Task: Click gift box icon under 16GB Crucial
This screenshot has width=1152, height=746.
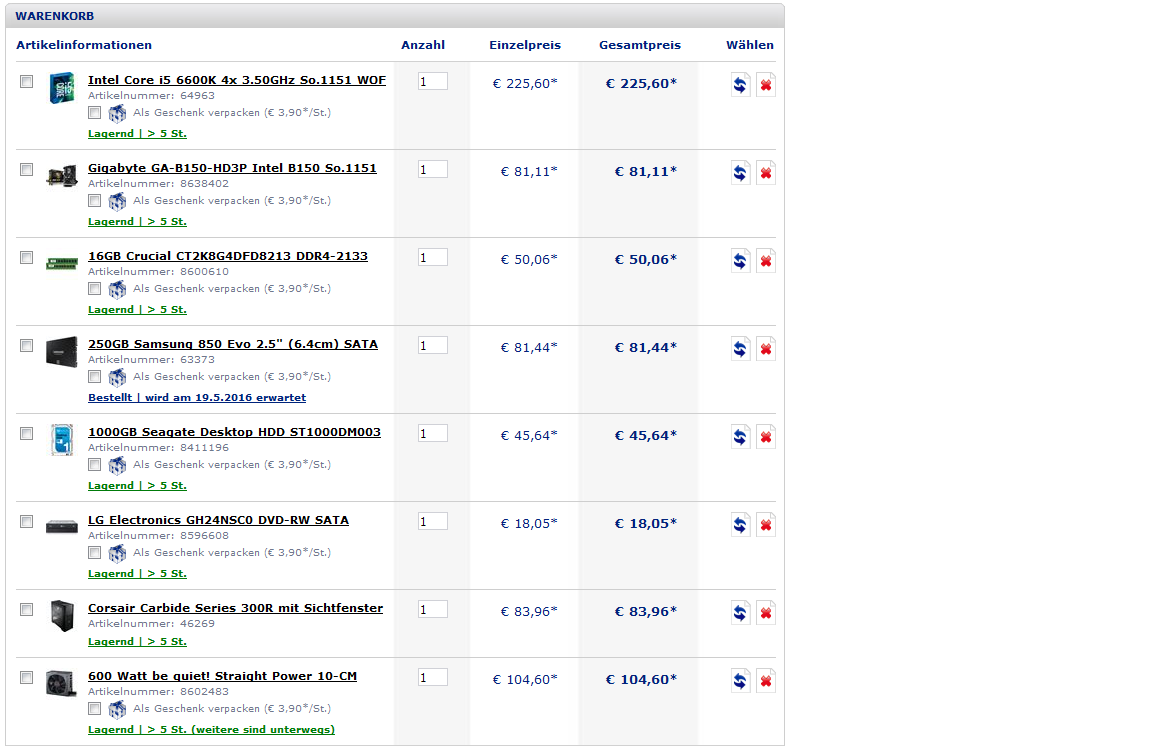Action: point(118,290)
